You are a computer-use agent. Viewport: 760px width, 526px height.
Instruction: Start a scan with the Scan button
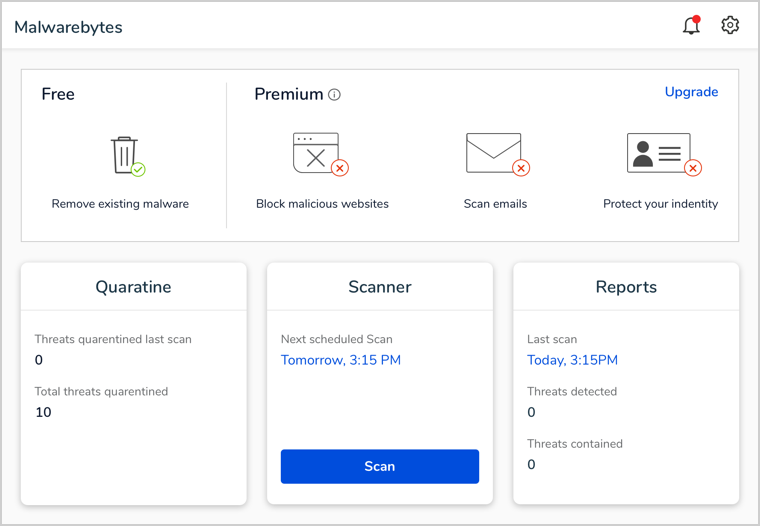[x=380, y=466]
